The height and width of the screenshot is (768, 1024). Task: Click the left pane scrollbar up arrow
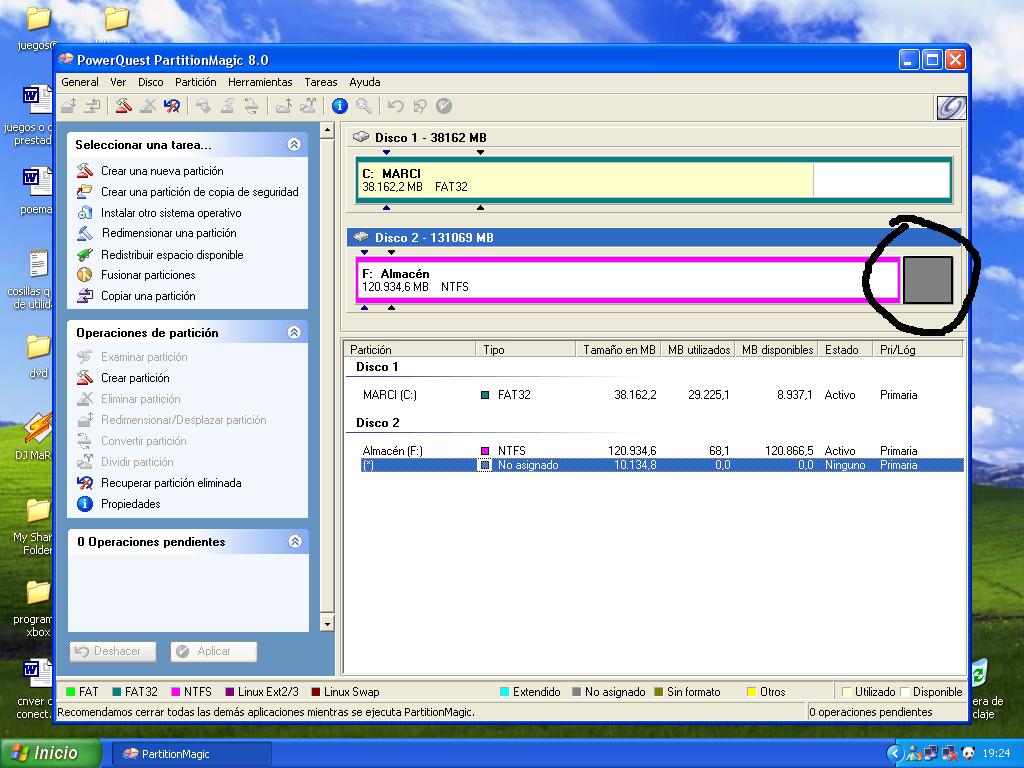[327, 130]
